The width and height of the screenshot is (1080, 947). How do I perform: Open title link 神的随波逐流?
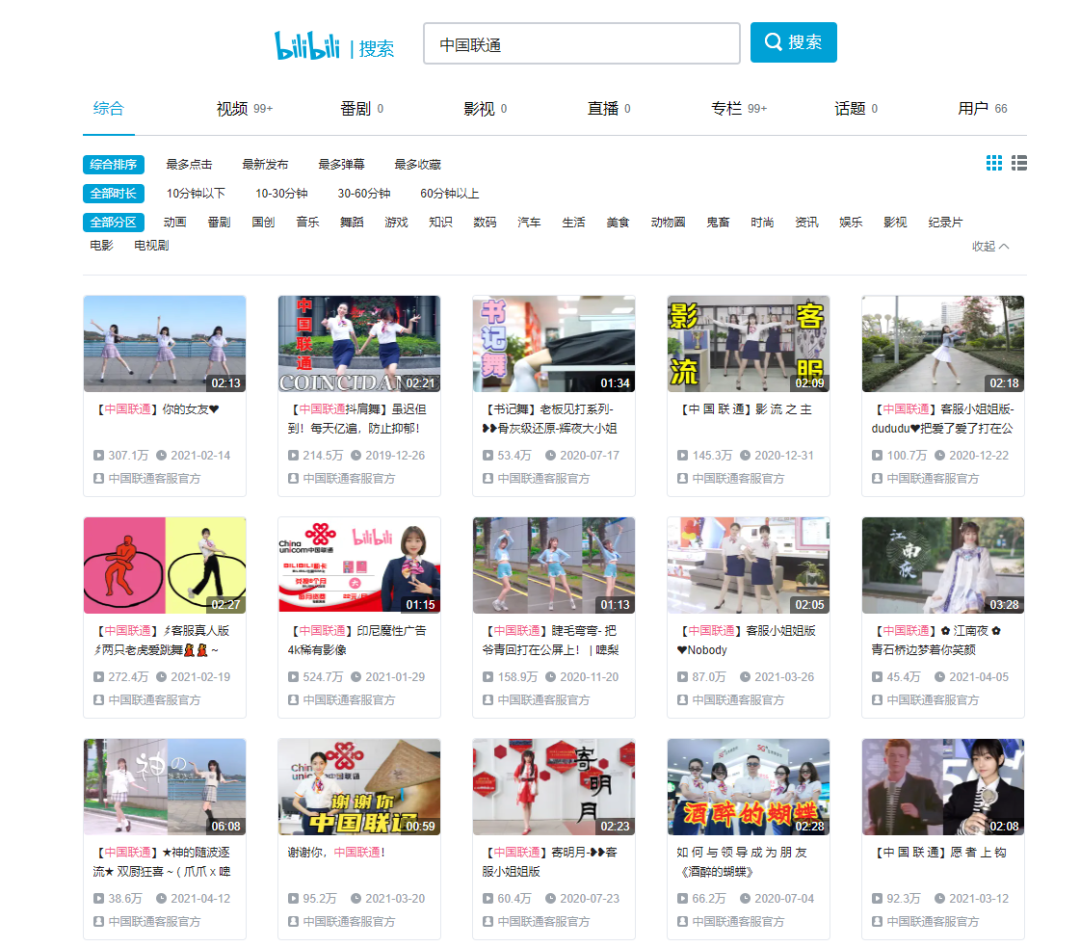pyautogui.click(x=162, y=862)
